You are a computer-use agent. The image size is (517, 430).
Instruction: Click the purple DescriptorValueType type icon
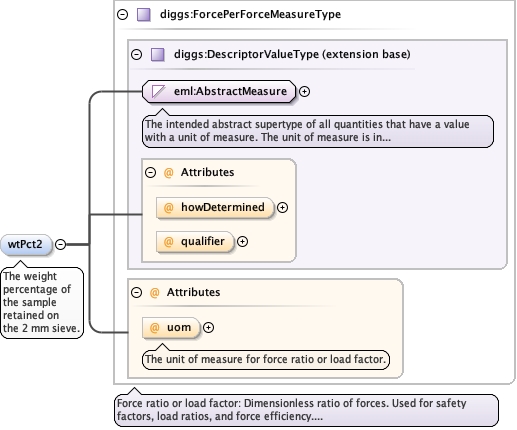point(158,54)
